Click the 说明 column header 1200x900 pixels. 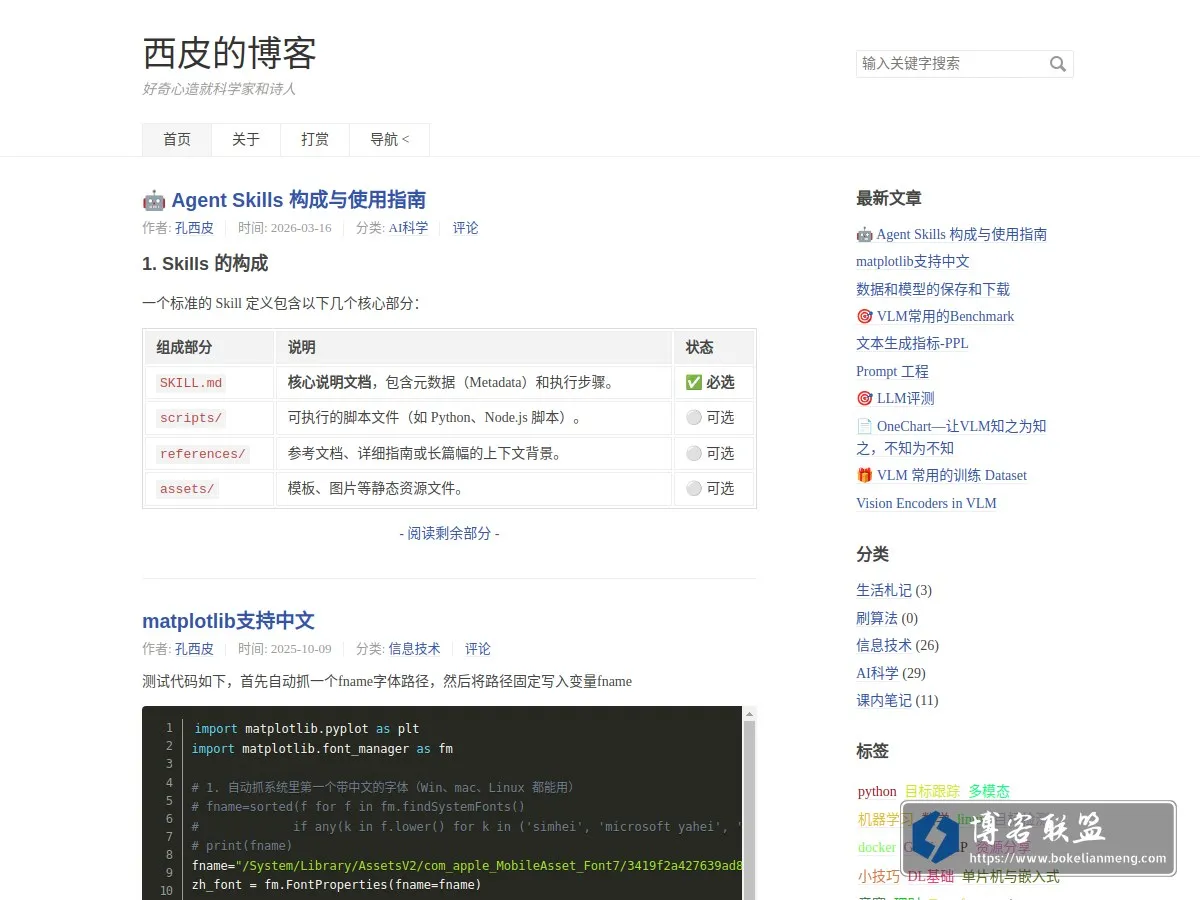(x=474, y=348)
